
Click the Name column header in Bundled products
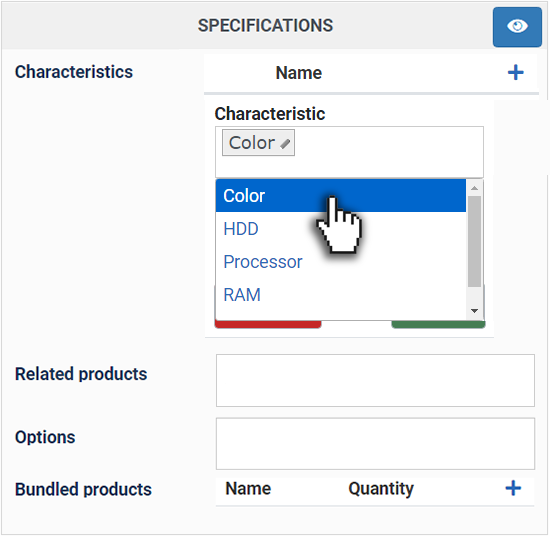[248, 488]
